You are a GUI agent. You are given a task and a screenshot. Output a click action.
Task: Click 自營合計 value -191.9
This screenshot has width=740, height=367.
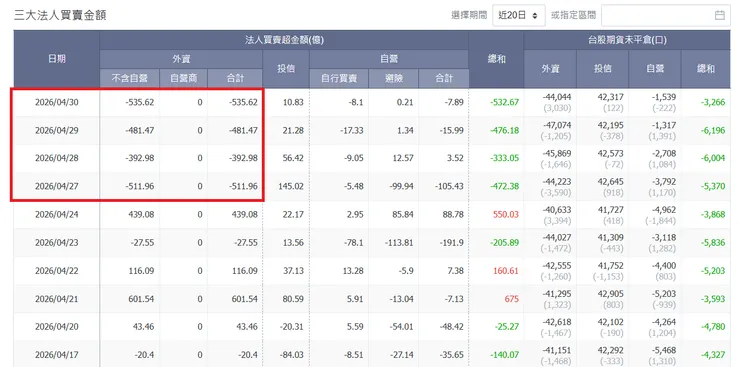(x=451, y=242)
